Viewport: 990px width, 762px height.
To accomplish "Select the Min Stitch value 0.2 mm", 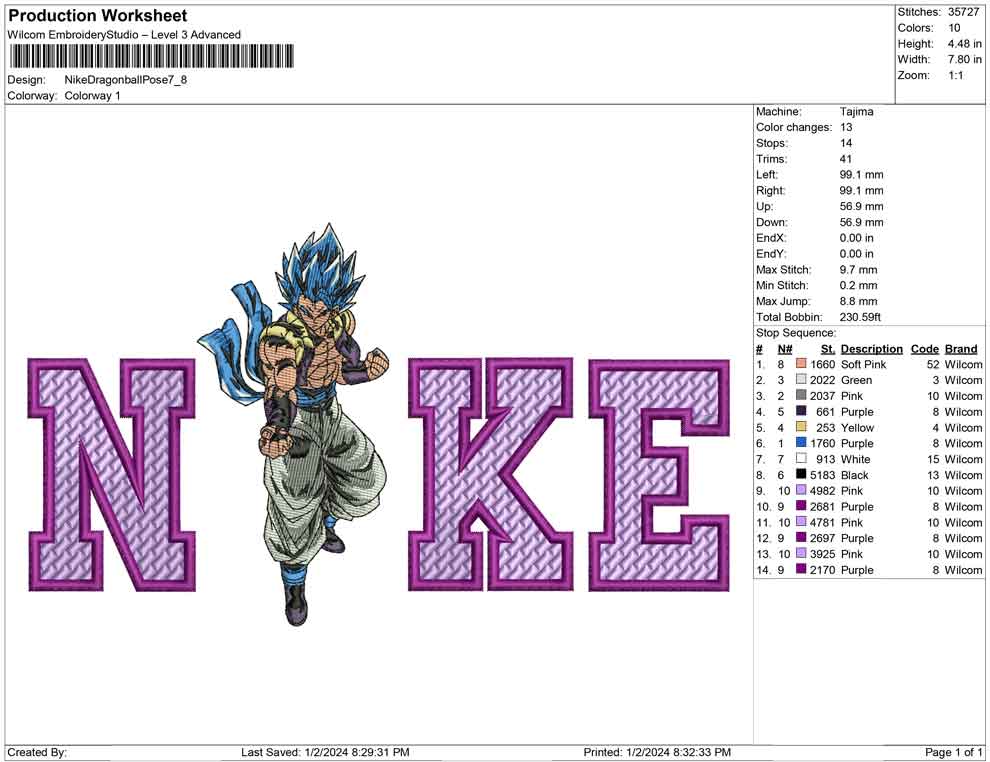I will [858, 285].
